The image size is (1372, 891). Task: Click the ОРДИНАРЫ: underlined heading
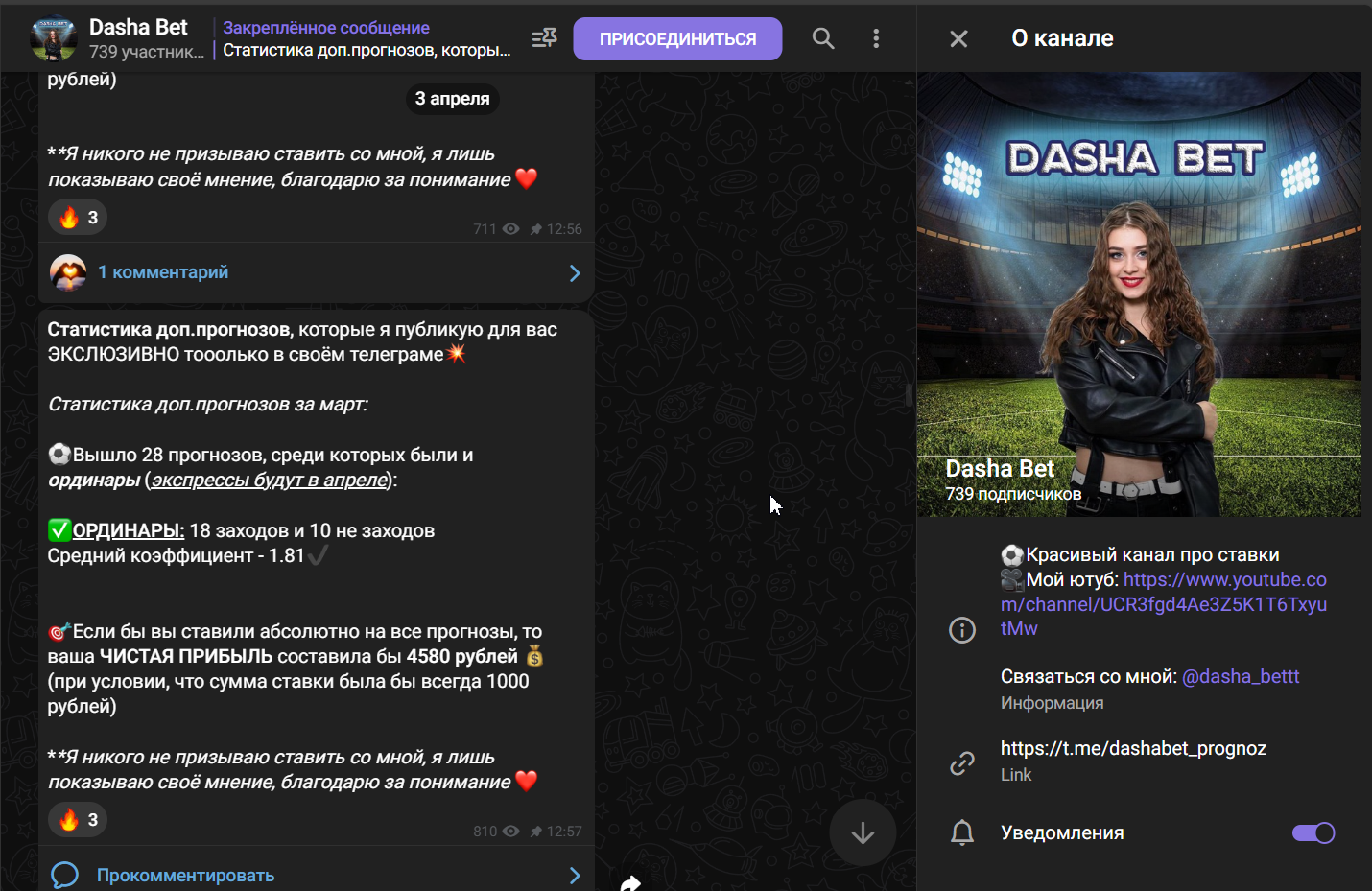(129, 530)
